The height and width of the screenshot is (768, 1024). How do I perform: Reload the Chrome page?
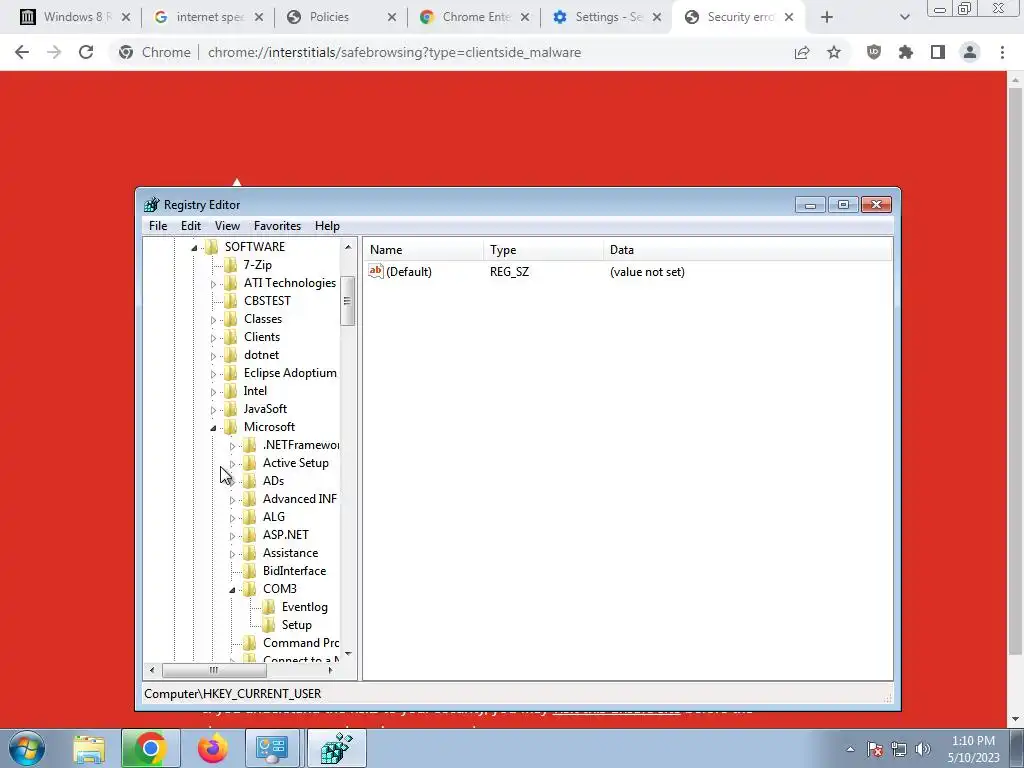coord(86,52)
